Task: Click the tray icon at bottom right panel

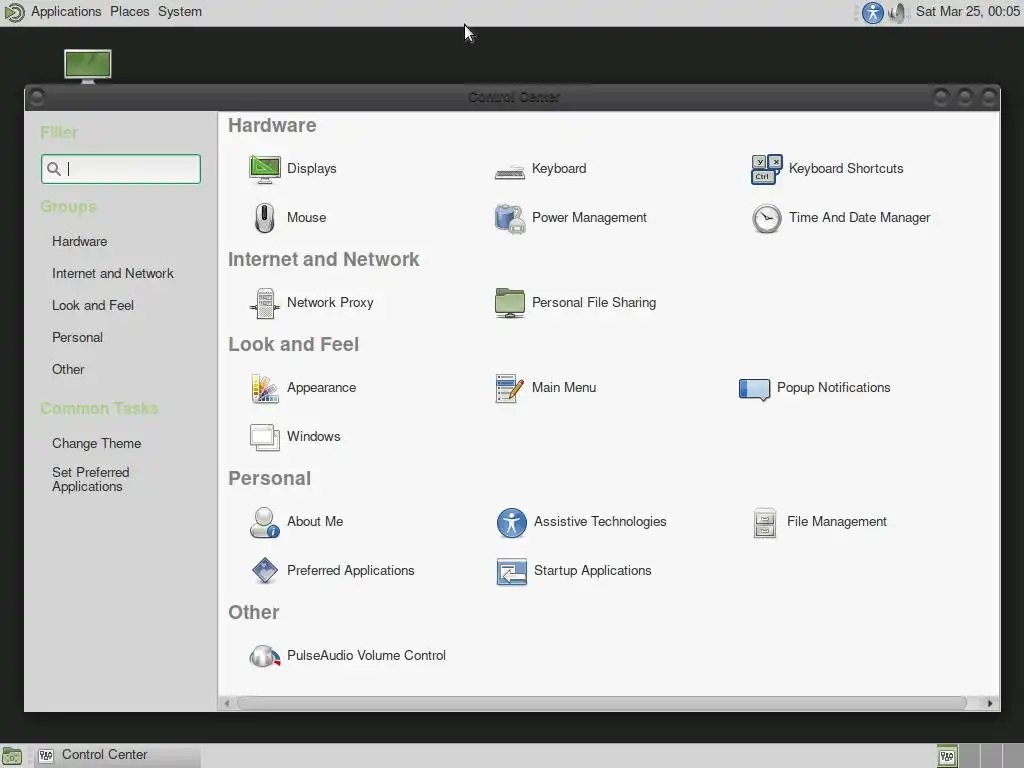Action: [947, 756]
